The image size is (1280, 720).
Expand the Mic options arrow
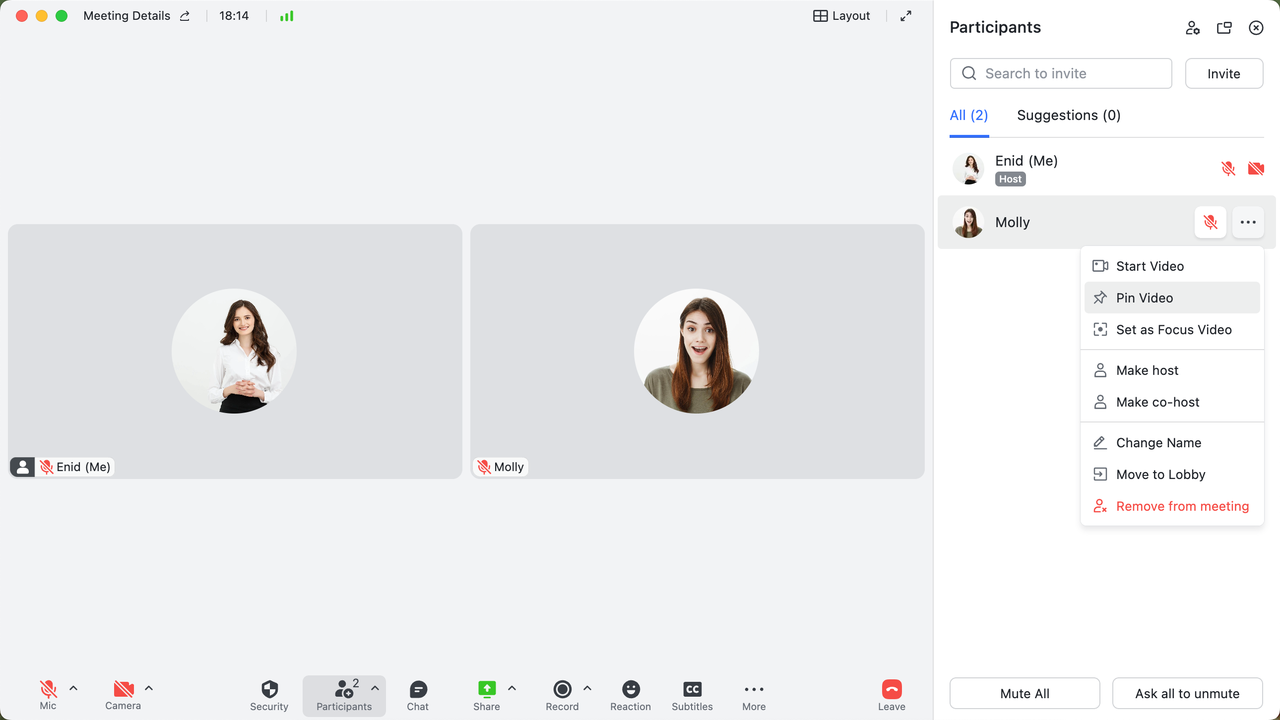(x=73, y=688)
